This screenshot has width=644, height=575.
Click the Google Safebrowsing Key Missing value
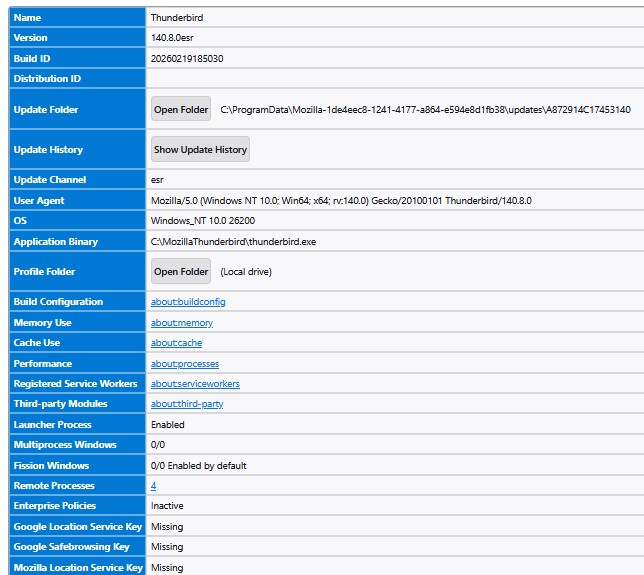point(167,547)
